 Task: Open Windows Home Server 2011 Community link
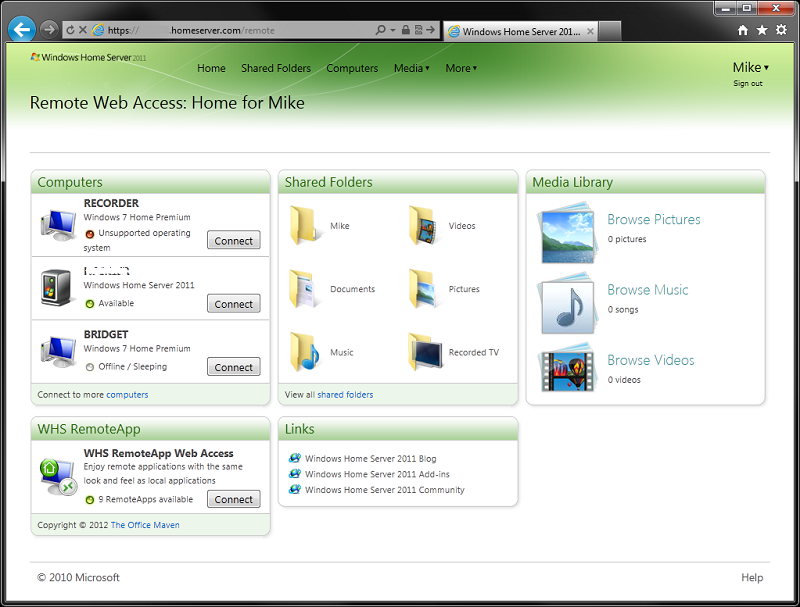point(385,490)
